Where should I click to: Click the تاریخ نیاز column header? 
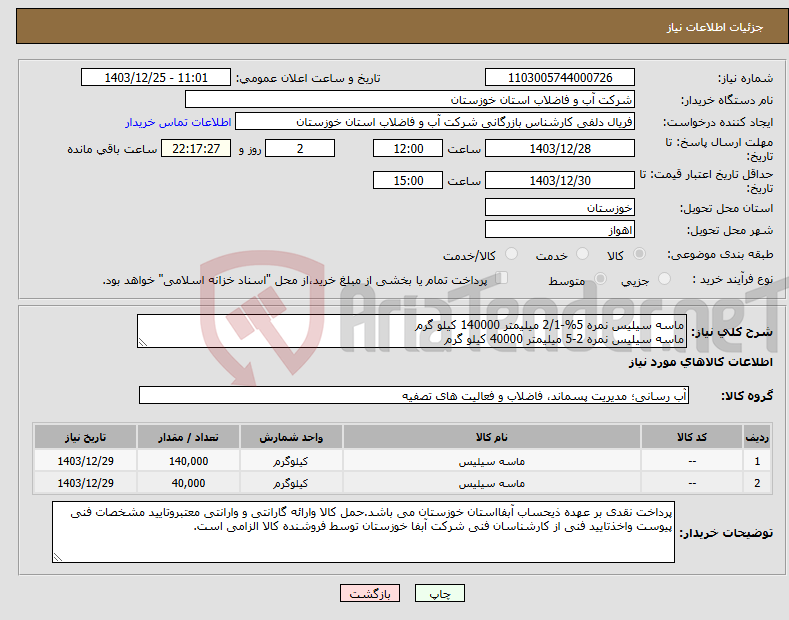[x=86, y=437]
